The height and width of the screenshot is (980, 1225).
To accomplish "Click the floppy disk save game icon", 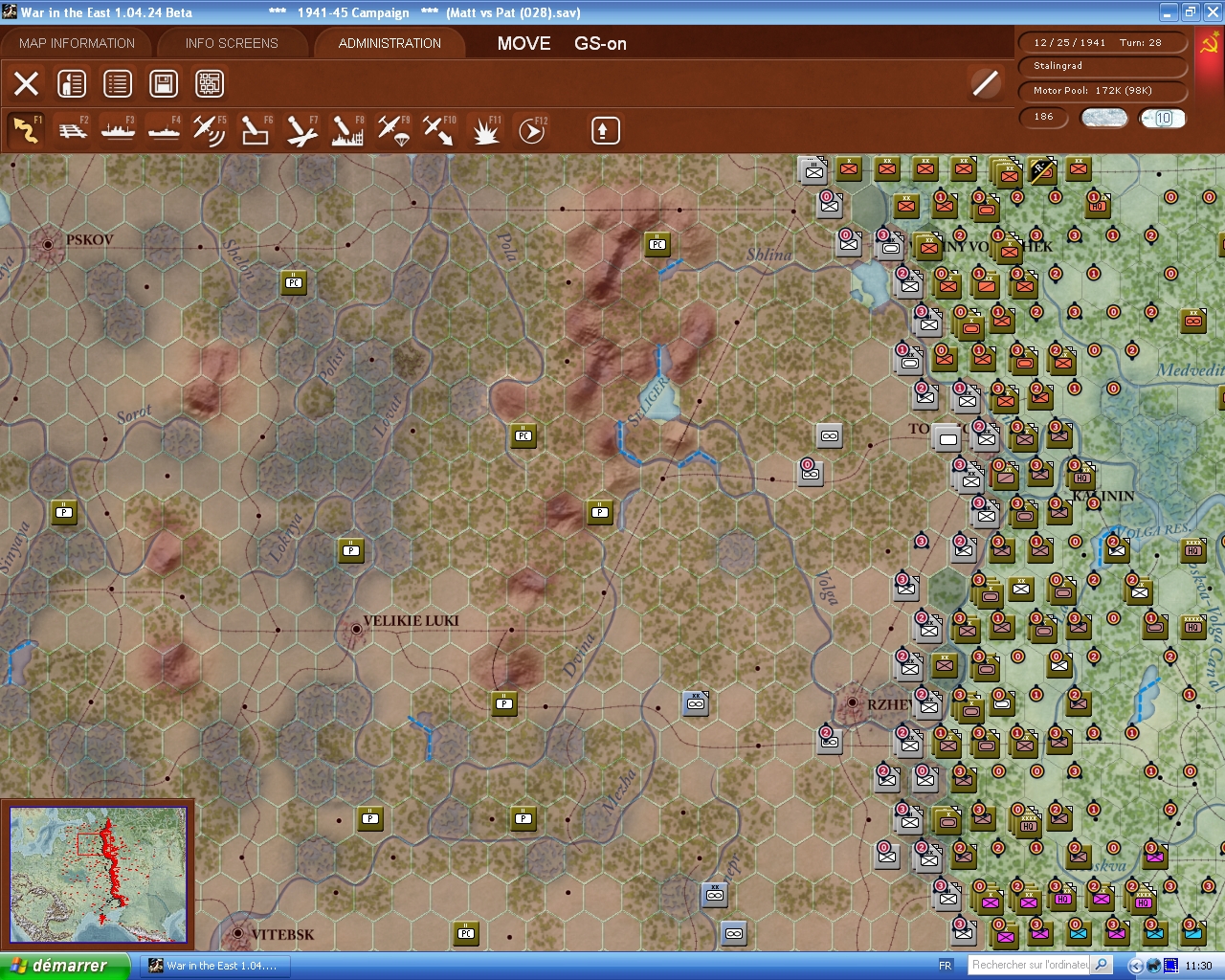I will (164, 84).
